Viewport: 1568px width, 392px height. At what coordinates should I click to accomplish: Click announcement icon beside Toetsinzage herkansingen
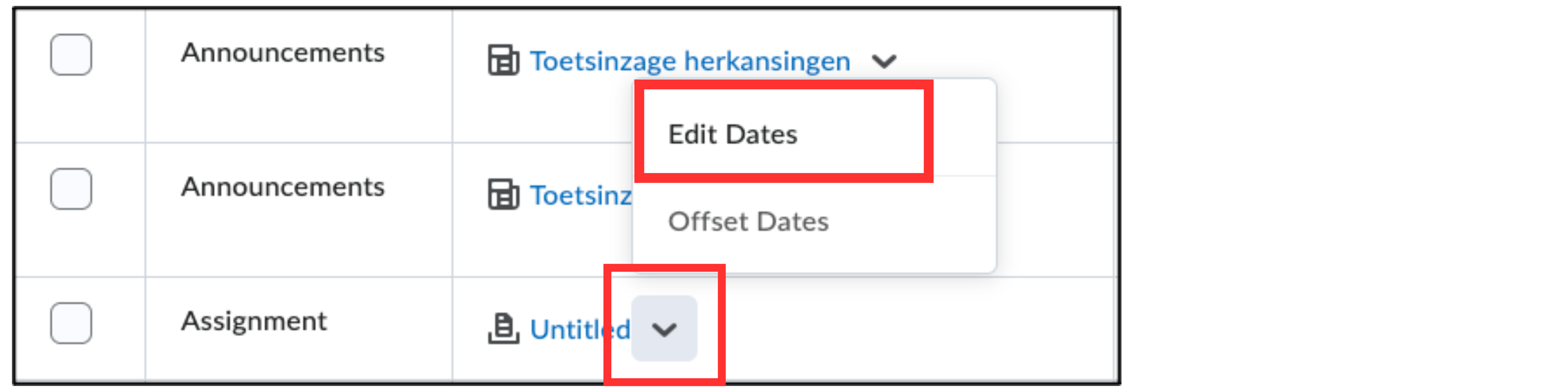point(503,61)
